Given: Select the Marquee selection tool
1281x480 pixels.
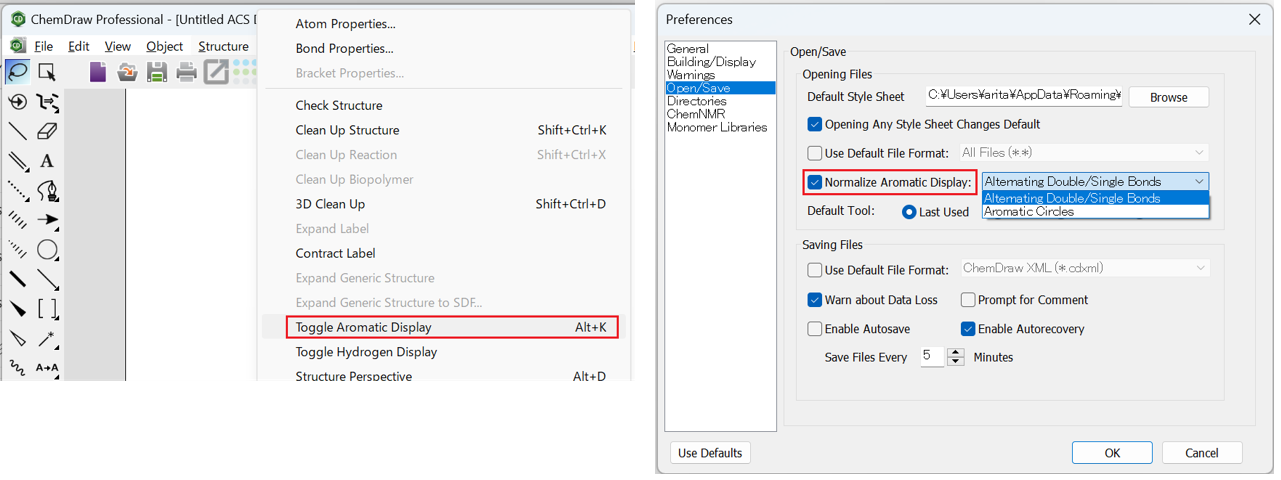Looking at the screenshot, I should (47, 71).
